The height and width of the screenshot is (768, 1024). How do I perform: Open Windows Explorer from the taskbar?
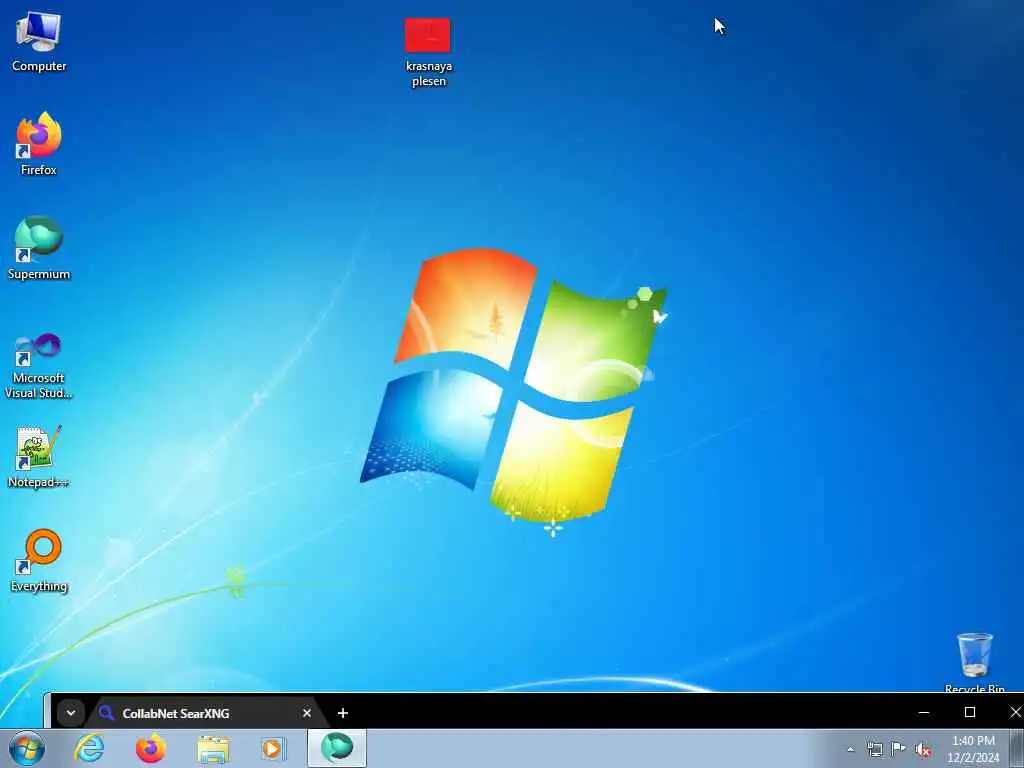point(213,748)
